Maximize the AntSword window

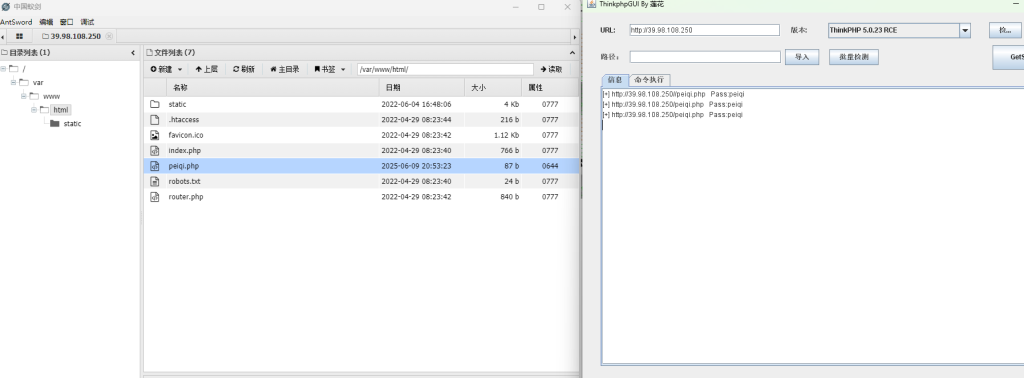pos(541,7)
